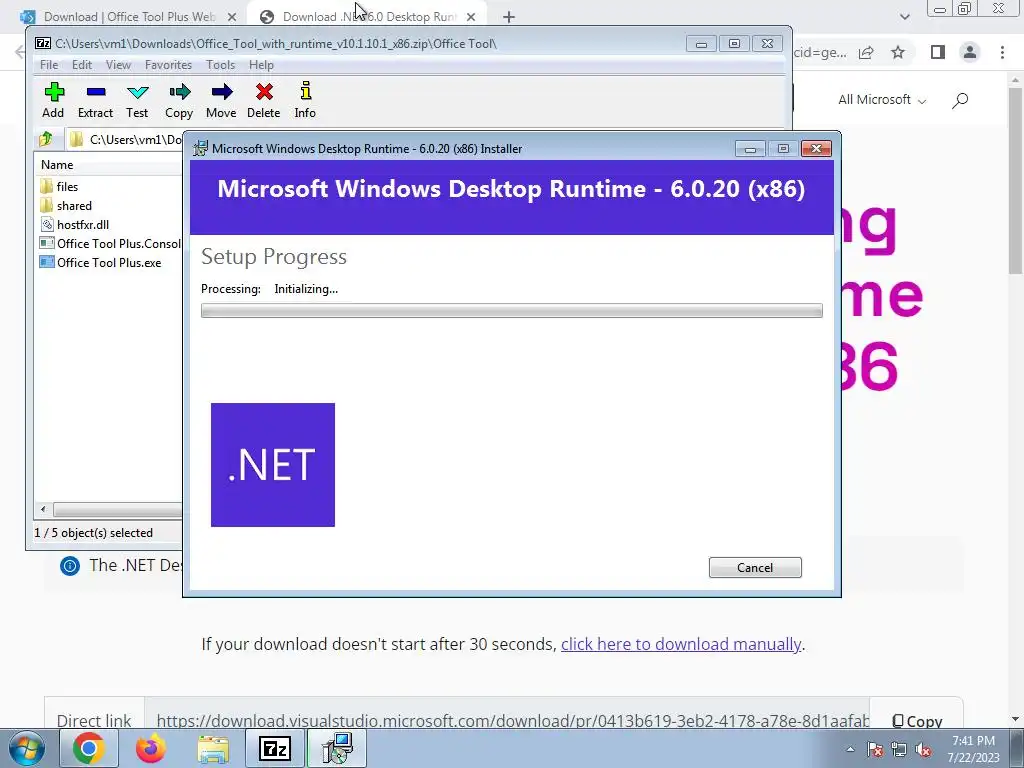
Task: Open a new Chrome tab
Action: (509, 17)
